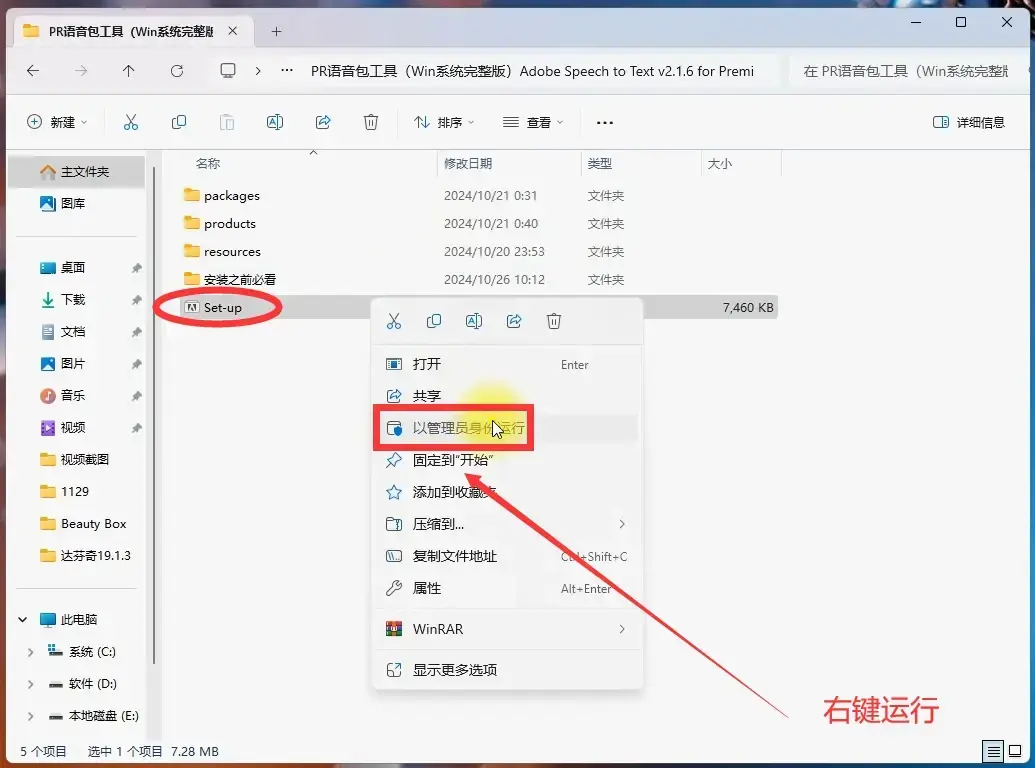Screen dimensions: 1035x768
Task: Expand the 此电脑 tree in the sidebar
Action: click(22, 619)
